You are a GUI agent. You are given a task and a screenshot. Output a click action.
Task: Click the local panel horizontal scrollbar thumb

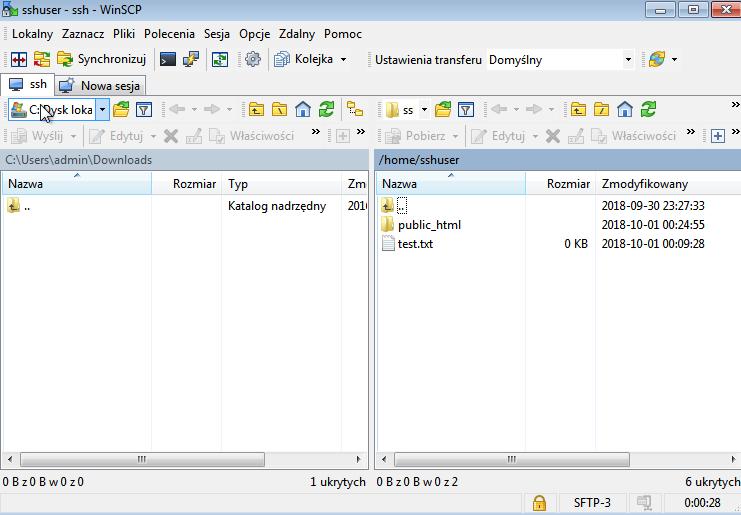(142, 459)
